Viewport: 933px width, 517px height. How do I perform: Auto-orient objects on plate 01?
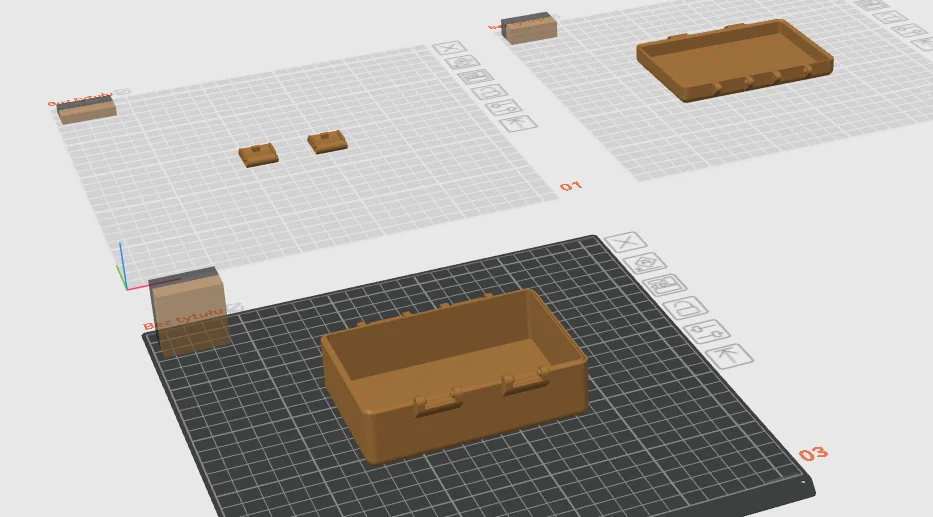(x=462, y=62)
